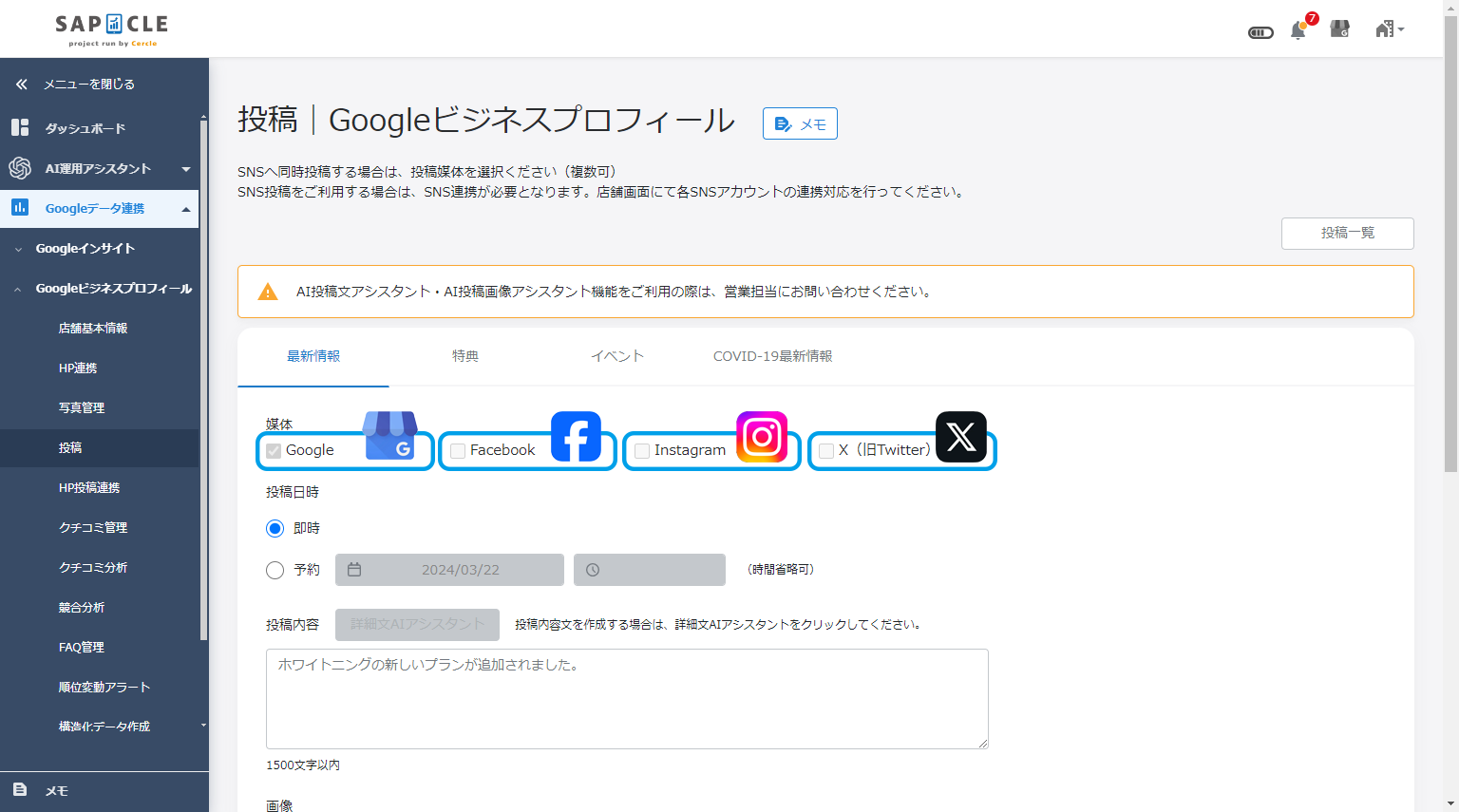Expand the AI運用アシスタント sidebar section
The height and width of the screenshot is (812, 1459).
(99, 168)
